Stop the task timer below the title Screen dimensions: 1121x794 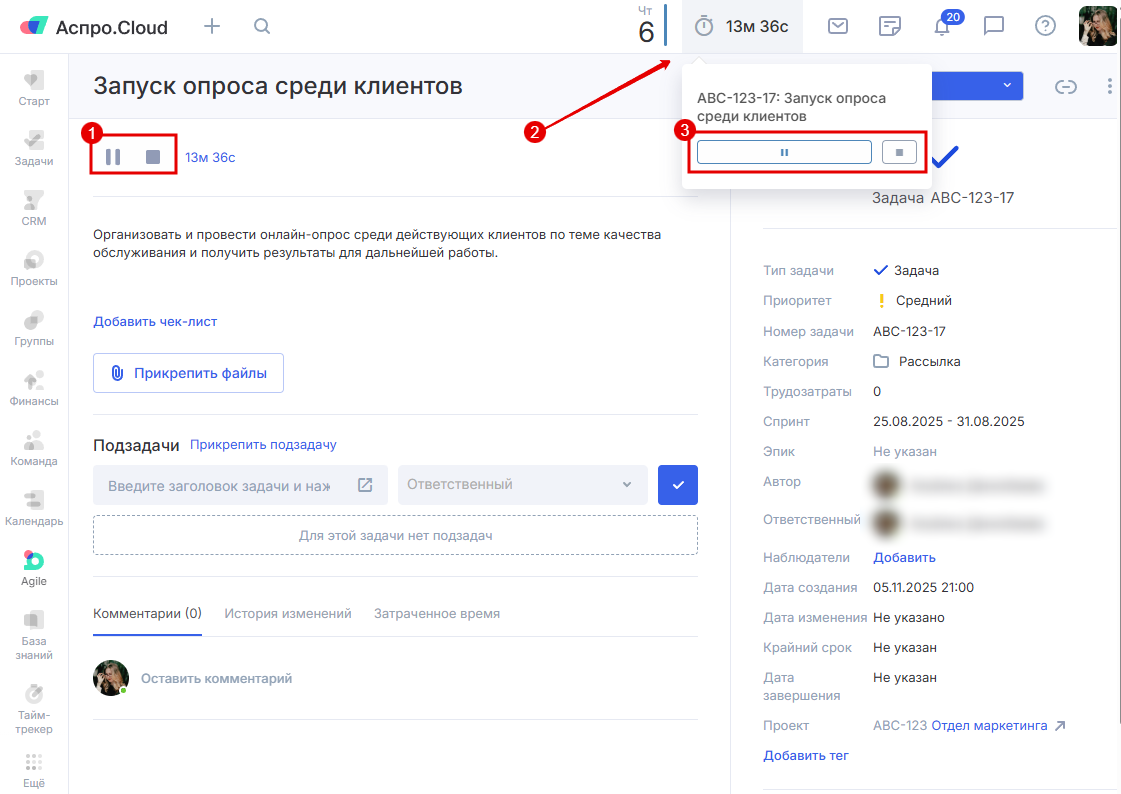pyautogui.click(x=153, y=157)
